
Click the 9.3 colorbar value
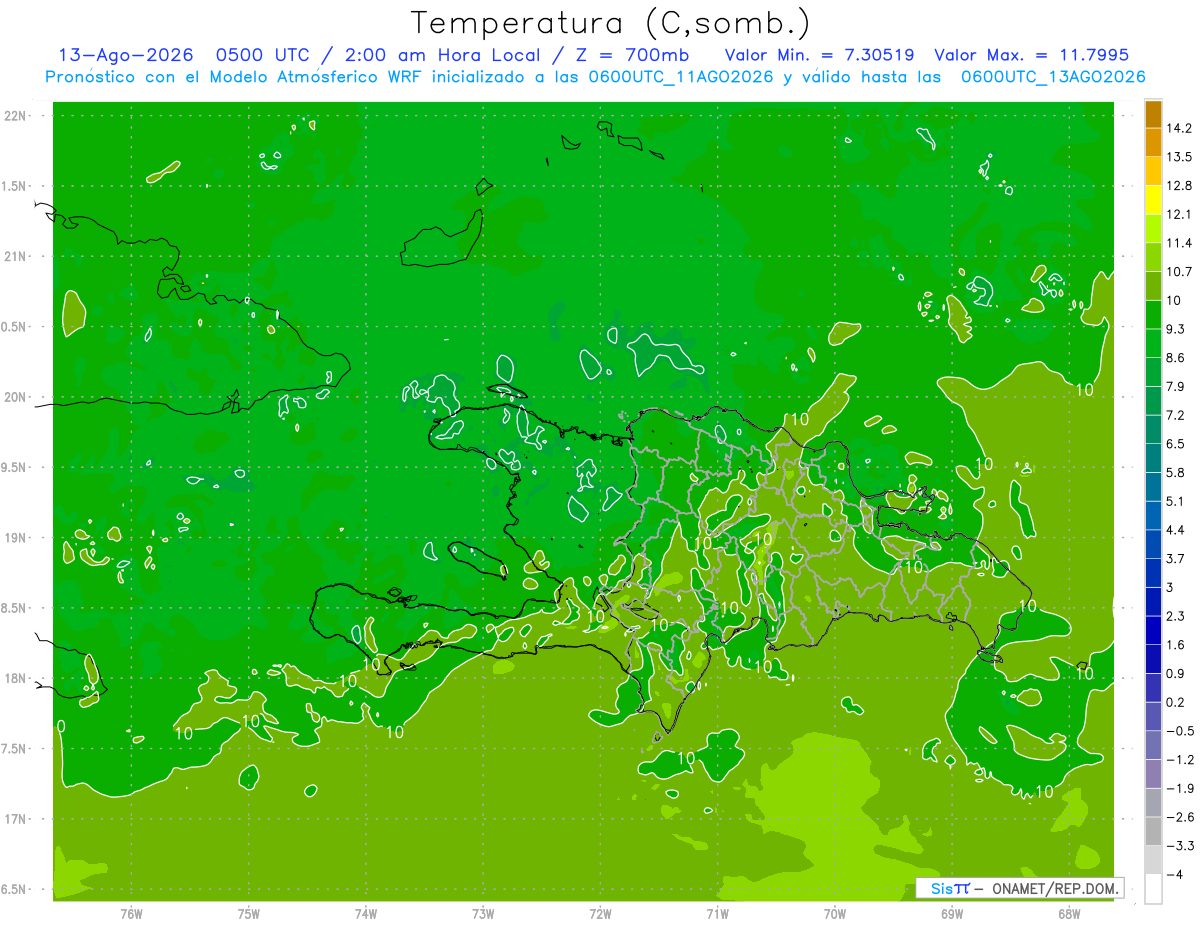(1177, 329)
